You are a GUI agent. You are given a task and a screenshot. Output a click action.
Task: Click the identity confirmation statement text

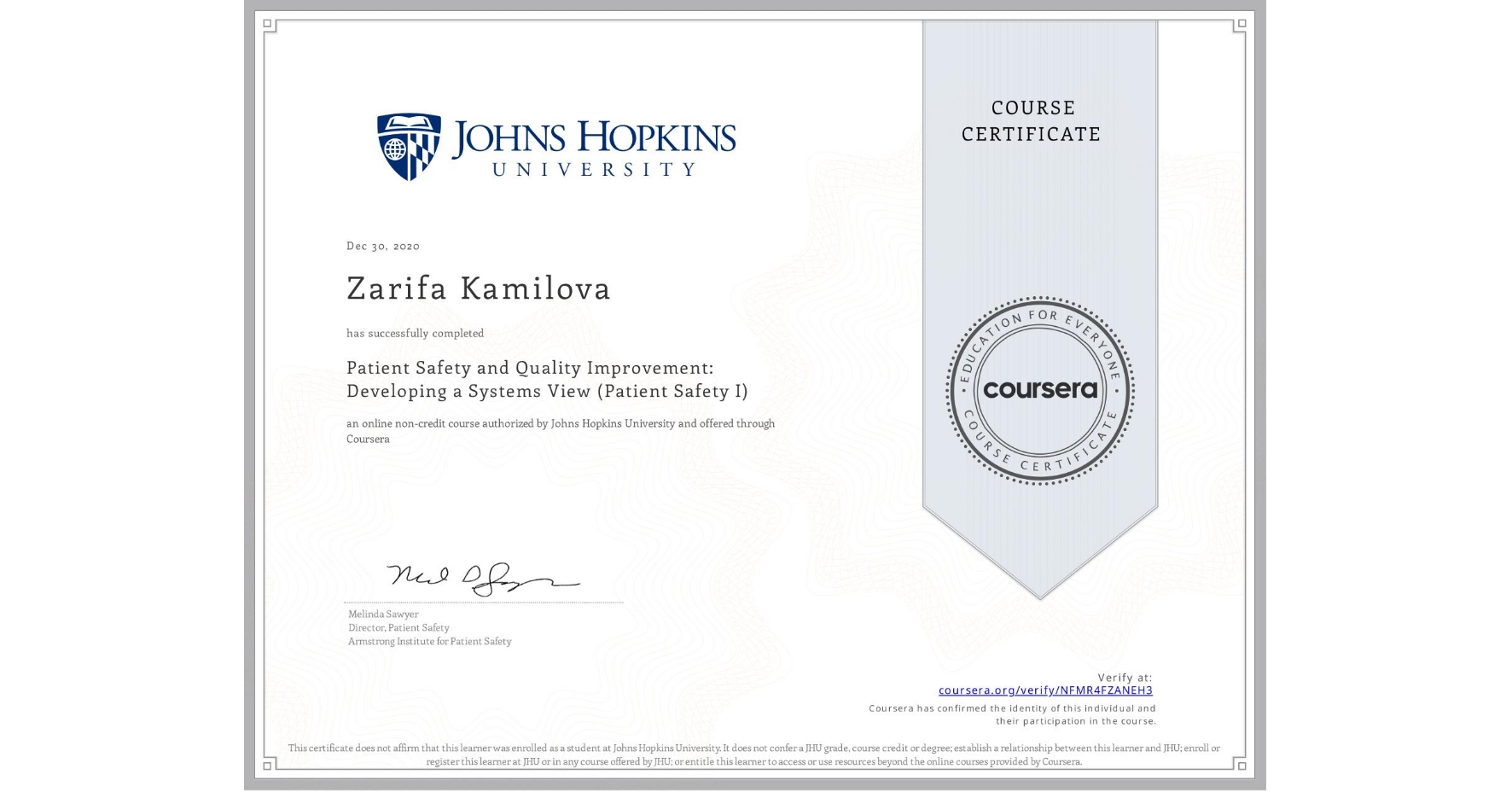click(1012, 714)
